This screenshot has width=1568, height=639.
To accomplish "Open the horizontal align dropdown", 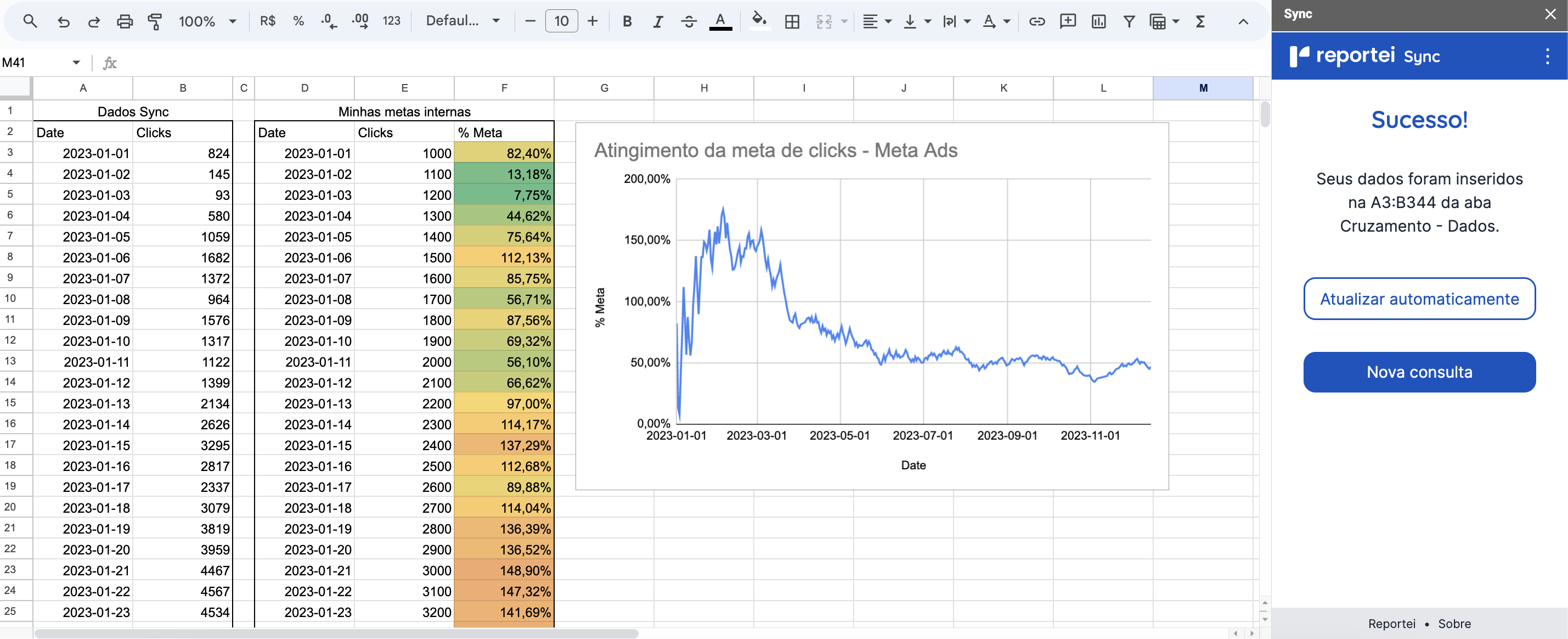I will [877, 21].
